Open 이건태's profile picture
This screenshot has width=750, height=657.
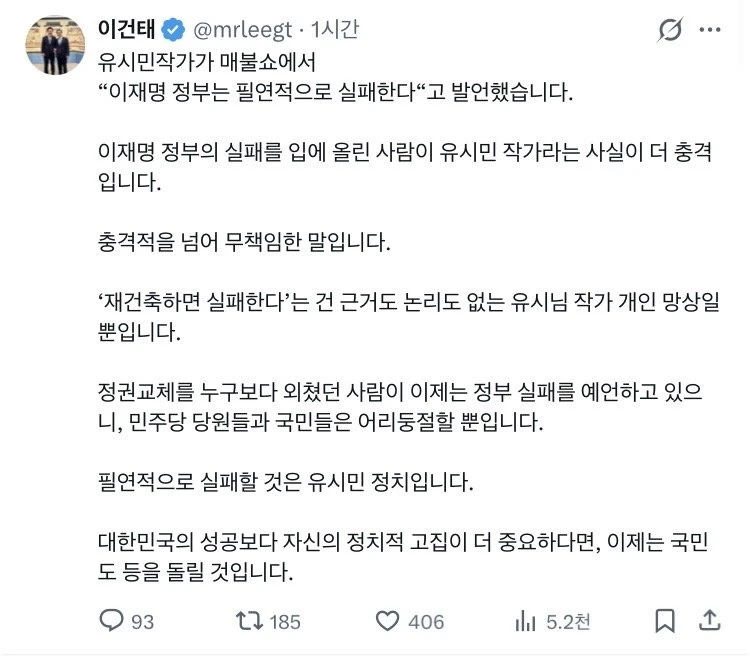pos(55,45)
